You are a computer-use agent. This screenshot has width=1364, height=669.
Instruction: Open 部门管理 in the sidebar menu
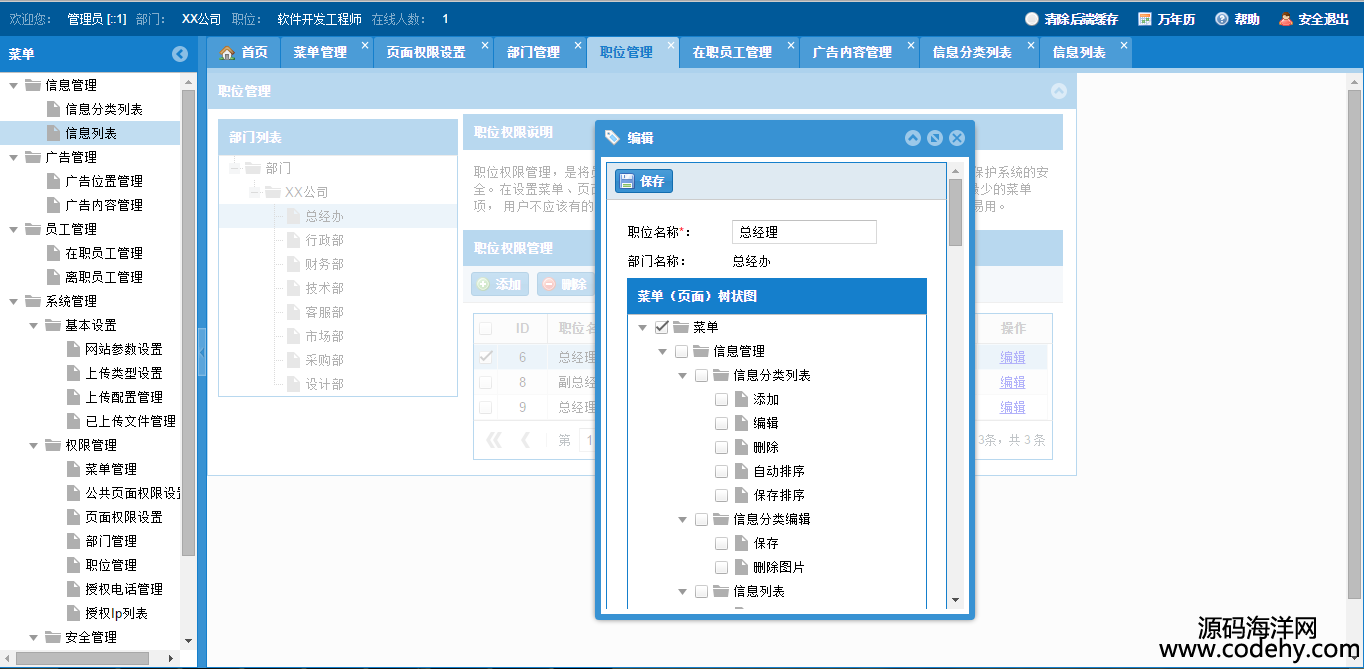111,541
